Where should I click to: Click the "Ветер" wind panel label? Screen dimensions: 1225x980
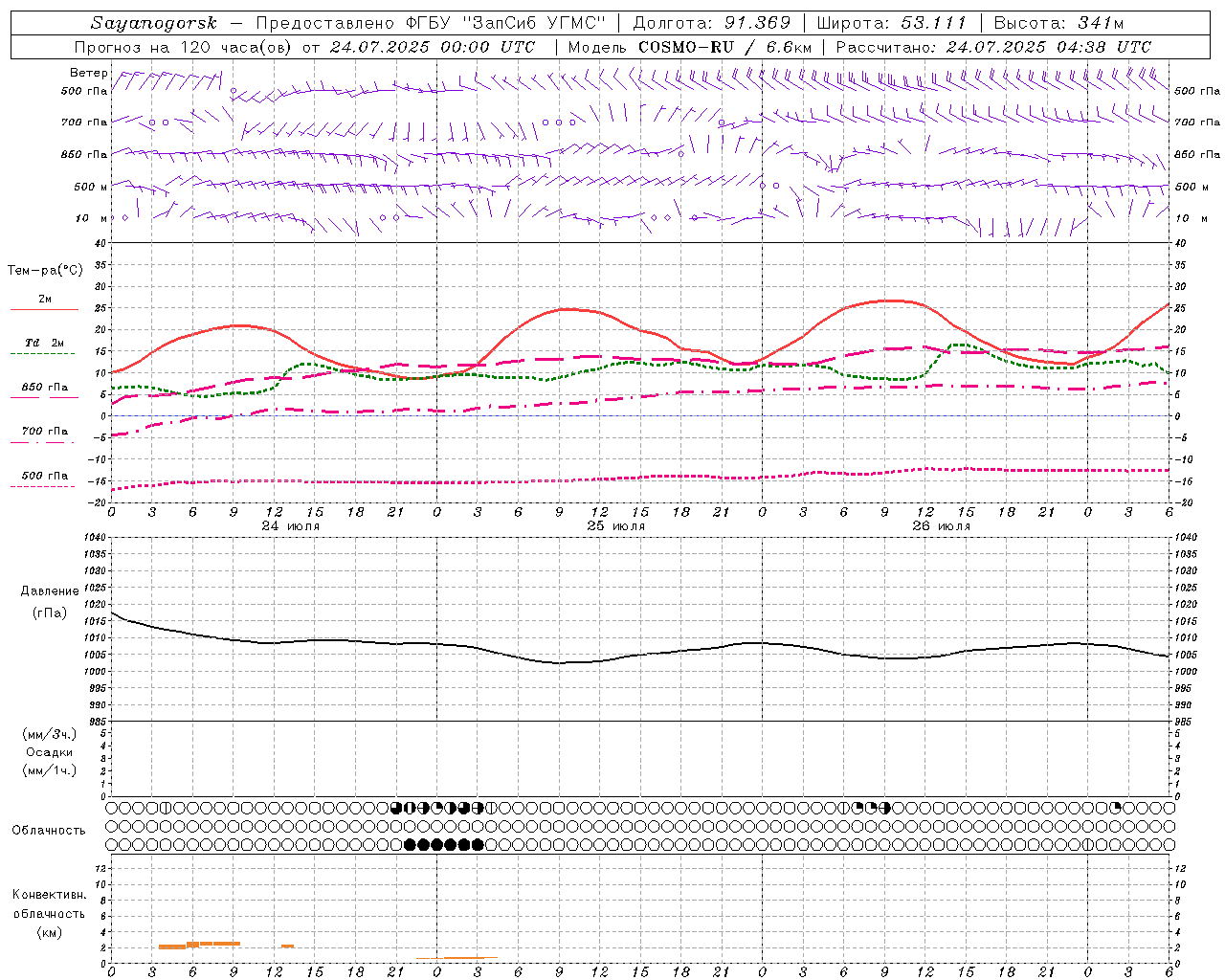pos(89,73)
